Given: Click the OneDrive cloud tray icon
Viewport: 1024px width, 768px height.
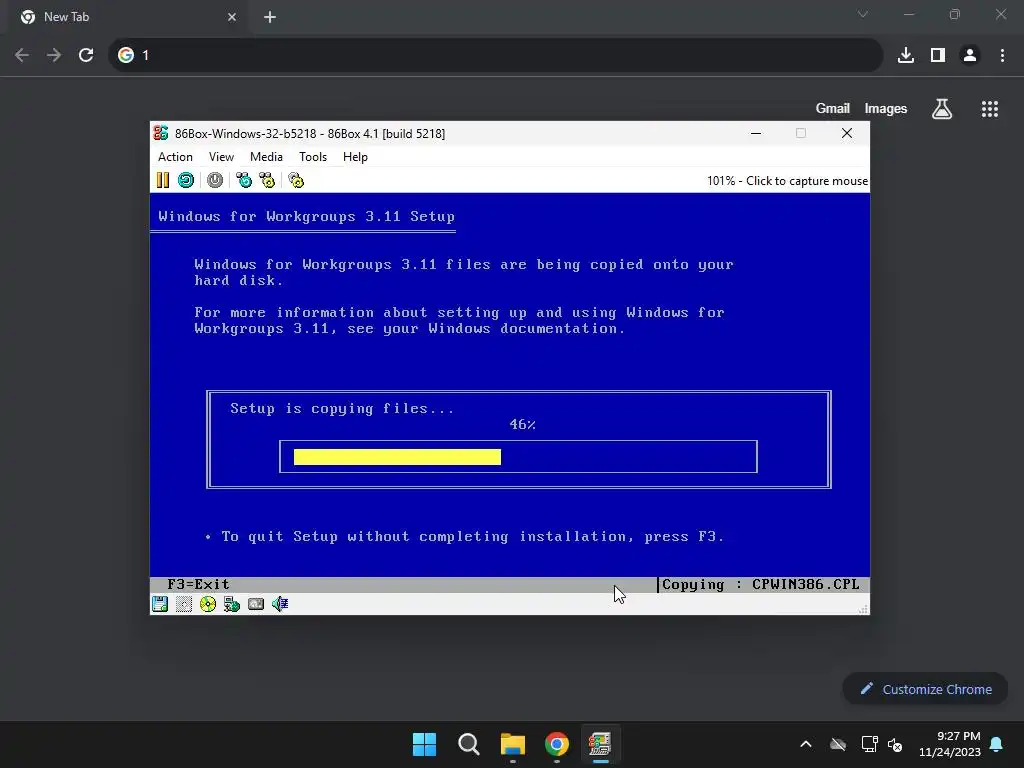Looking at the screenshot, I should point(838,744).
